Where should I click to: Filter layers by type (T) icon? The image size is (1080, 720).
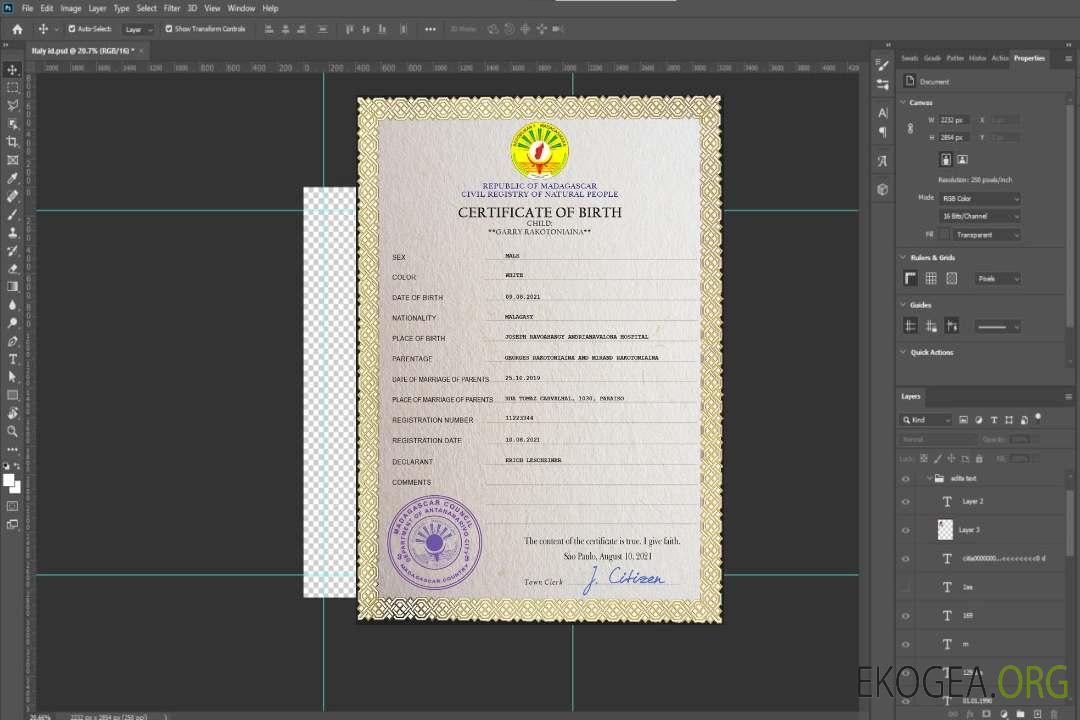coord(994,420)
